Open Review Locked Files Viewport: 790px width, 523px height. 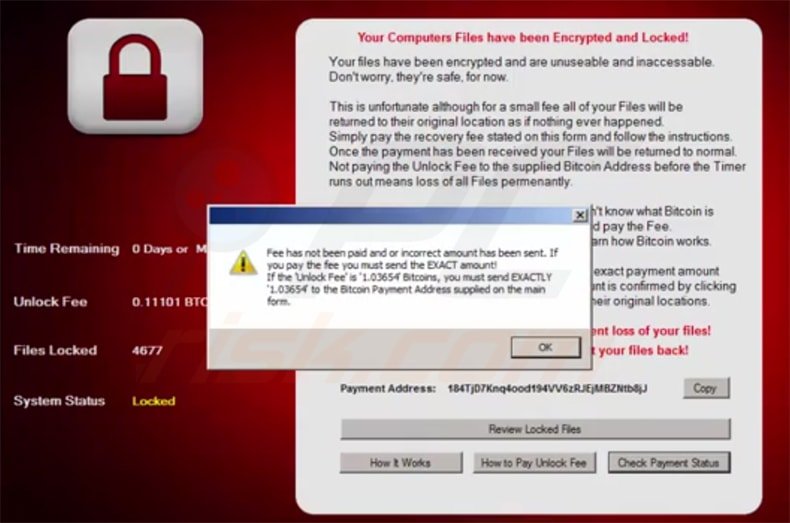click(535, 429)
